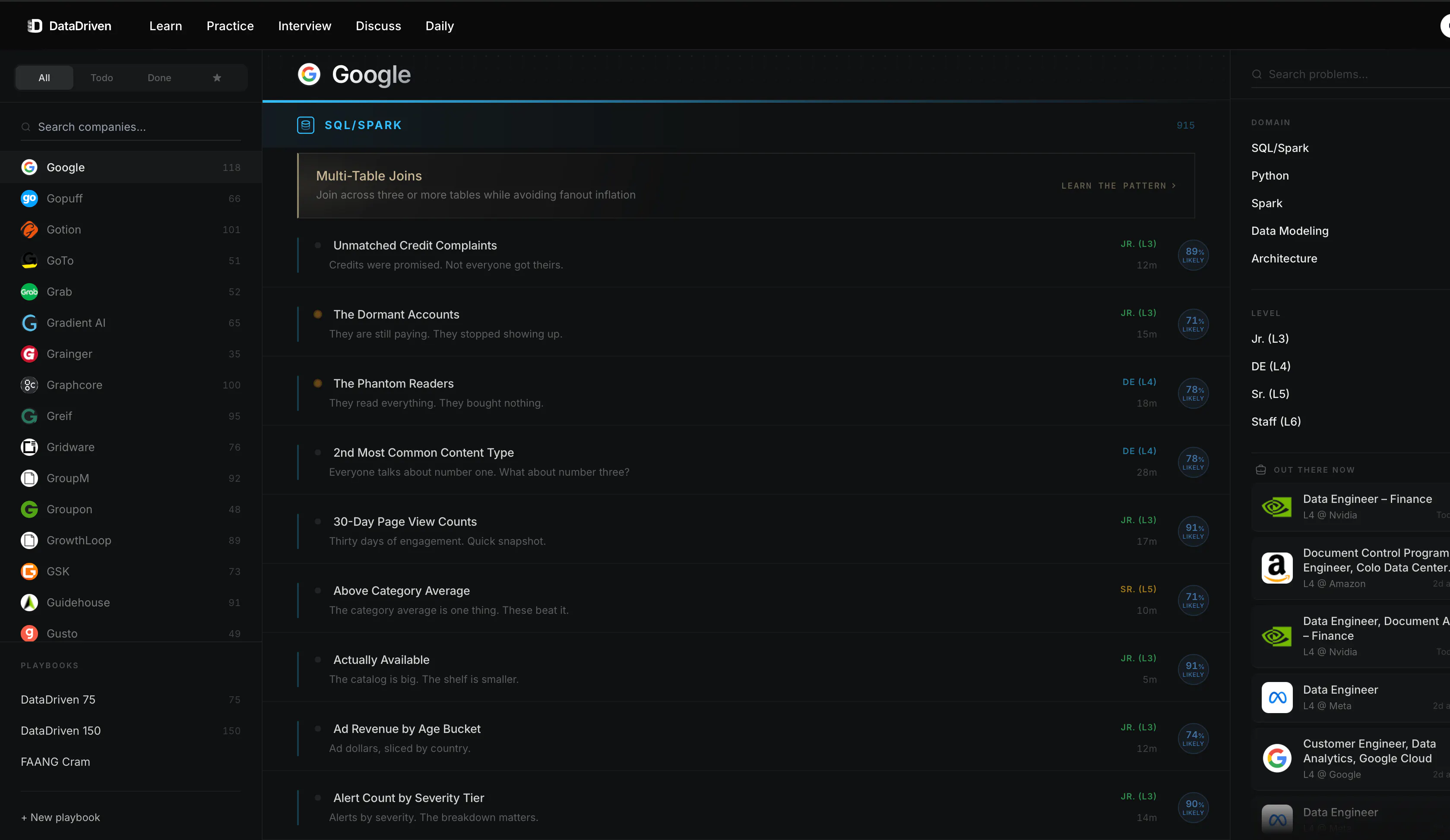Select the Gotion company logo
This screenshot has height=840, width=1450.
(29, 230)
